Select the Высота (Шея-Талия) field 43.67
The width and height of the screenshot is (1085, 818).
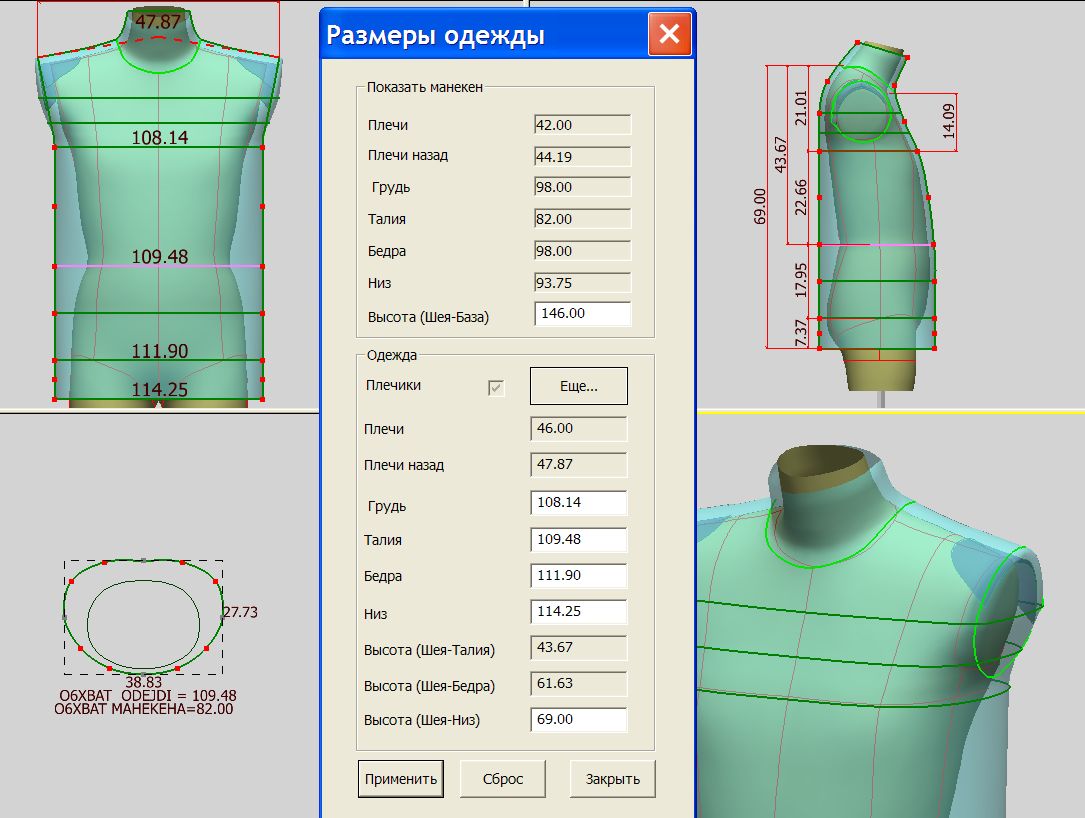tap(578, 647)
